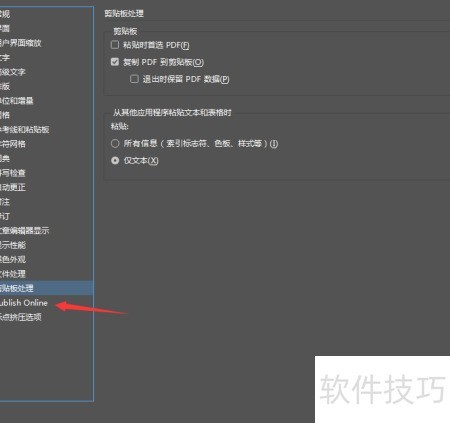Select the 词典 category in the list
Image resolution: width=450 pixels, height=423 pixels.
click(x=46, y=158)
